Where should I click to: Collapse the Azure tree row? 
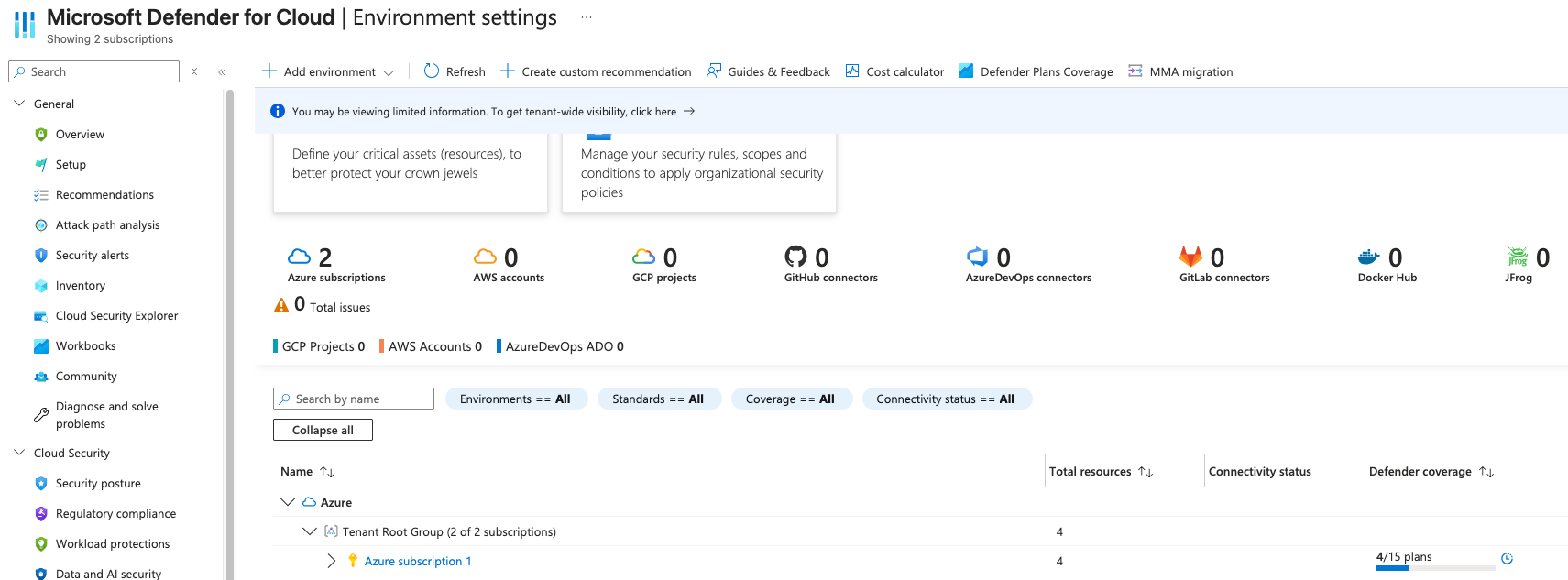(x=288, y=502)
